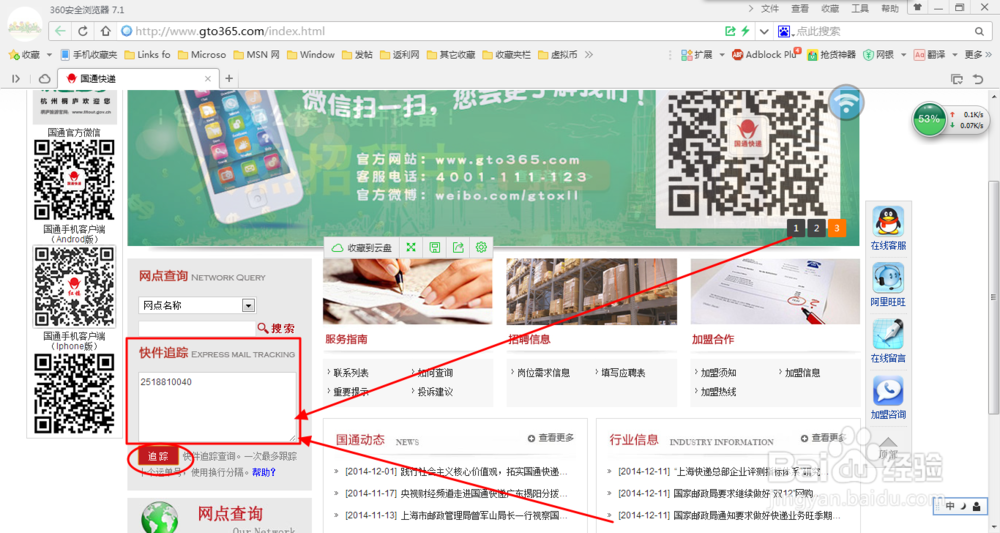This screenshot has height=533, width=1000.
Task: Open the 收藏 menu in the title bar
Action: (x=830, y=8)
